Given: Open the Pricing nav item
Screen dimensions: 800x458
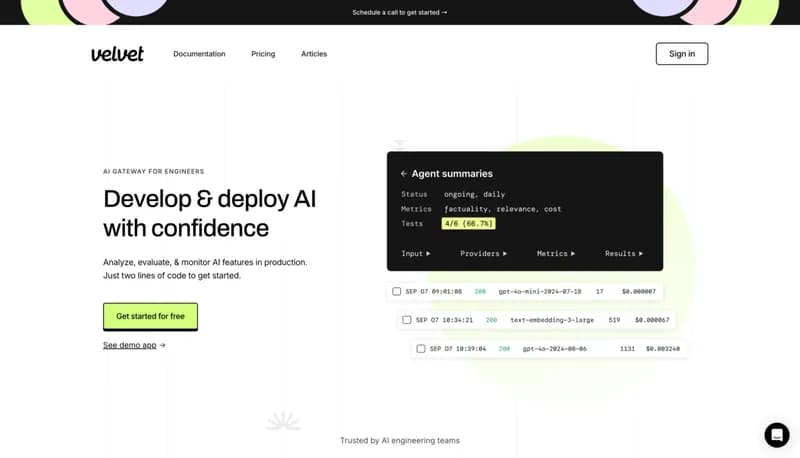Looking at the screenshot, I should pos(263,54).
